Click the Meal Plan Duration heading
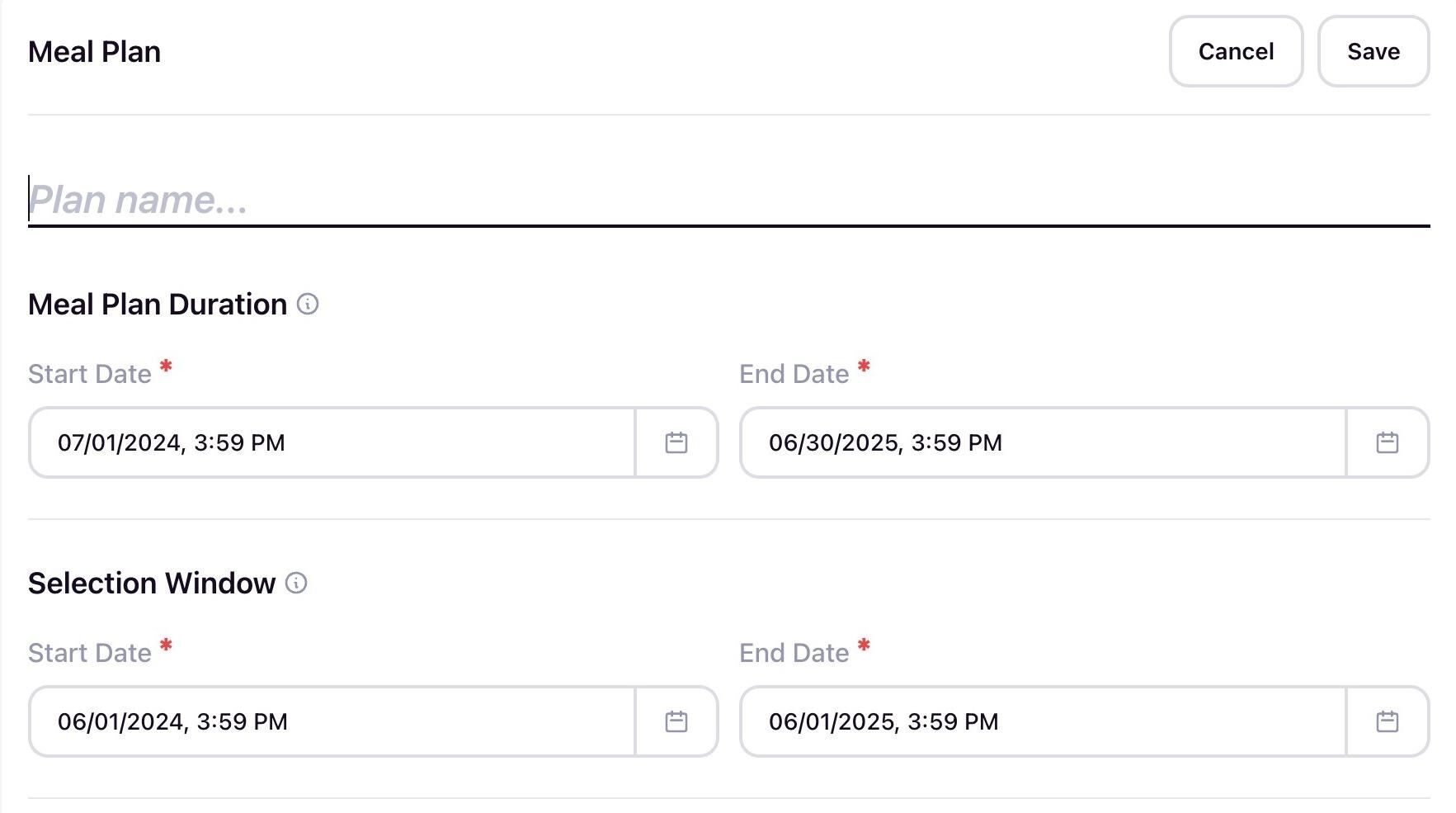This screenshot has height=813, width=1456. pos(158,305)
